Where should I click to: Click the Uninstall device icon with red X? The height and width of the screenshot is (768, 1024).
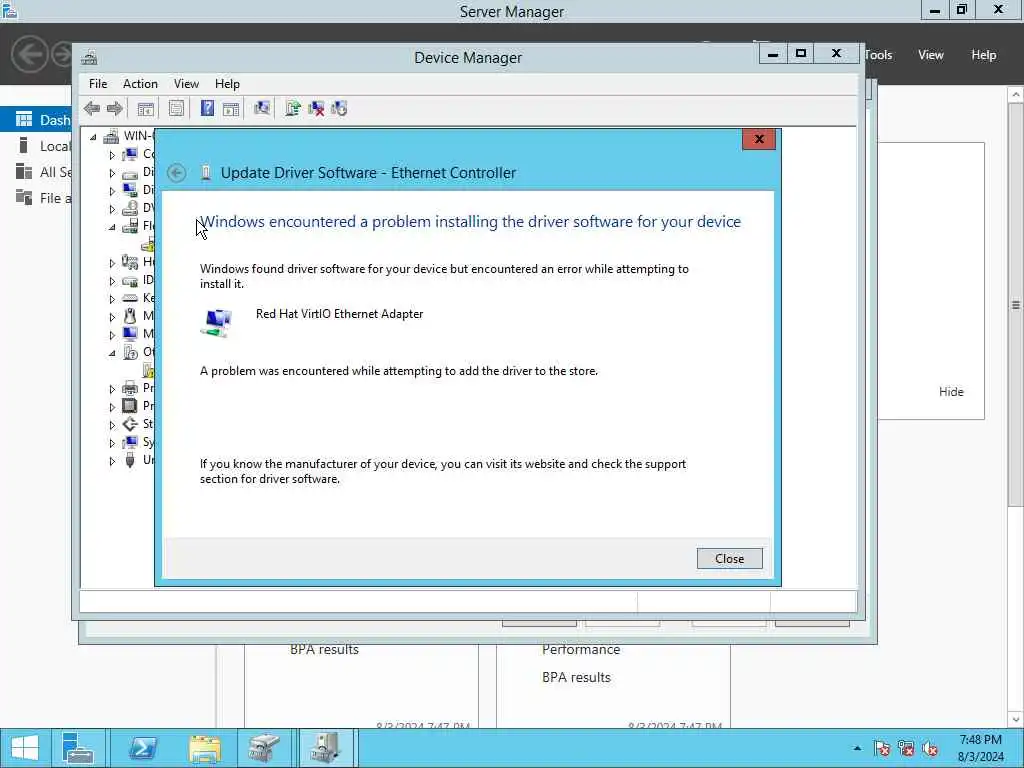(x=316, y=108)
